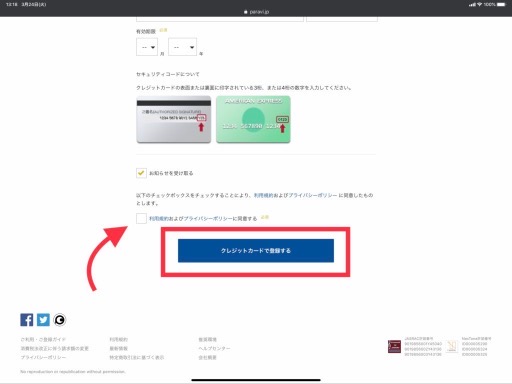Open the Facebook icon in the footer
512x384 pixels.
click(27, 320)
